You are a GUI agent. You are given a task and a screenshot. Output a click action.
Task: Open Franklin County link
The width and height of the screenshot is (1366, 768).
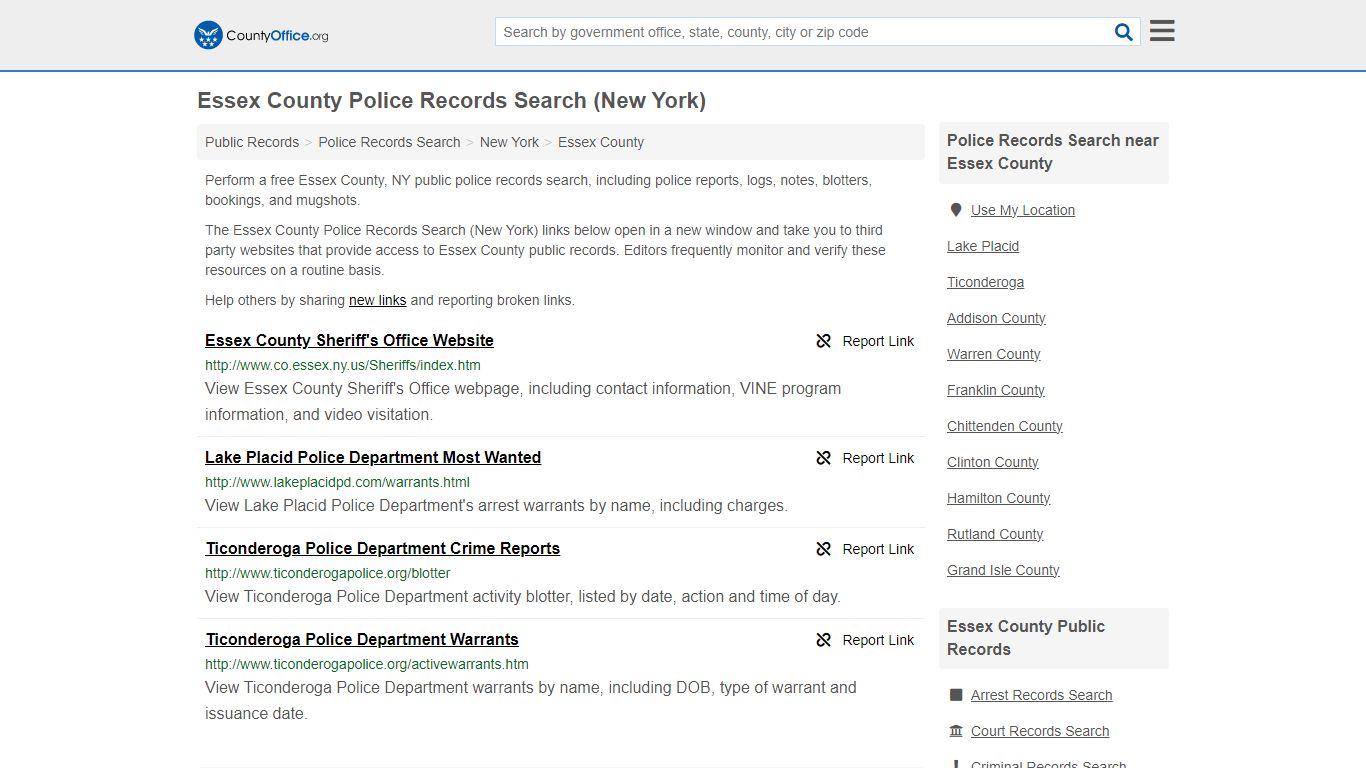[x=996, y=390]
